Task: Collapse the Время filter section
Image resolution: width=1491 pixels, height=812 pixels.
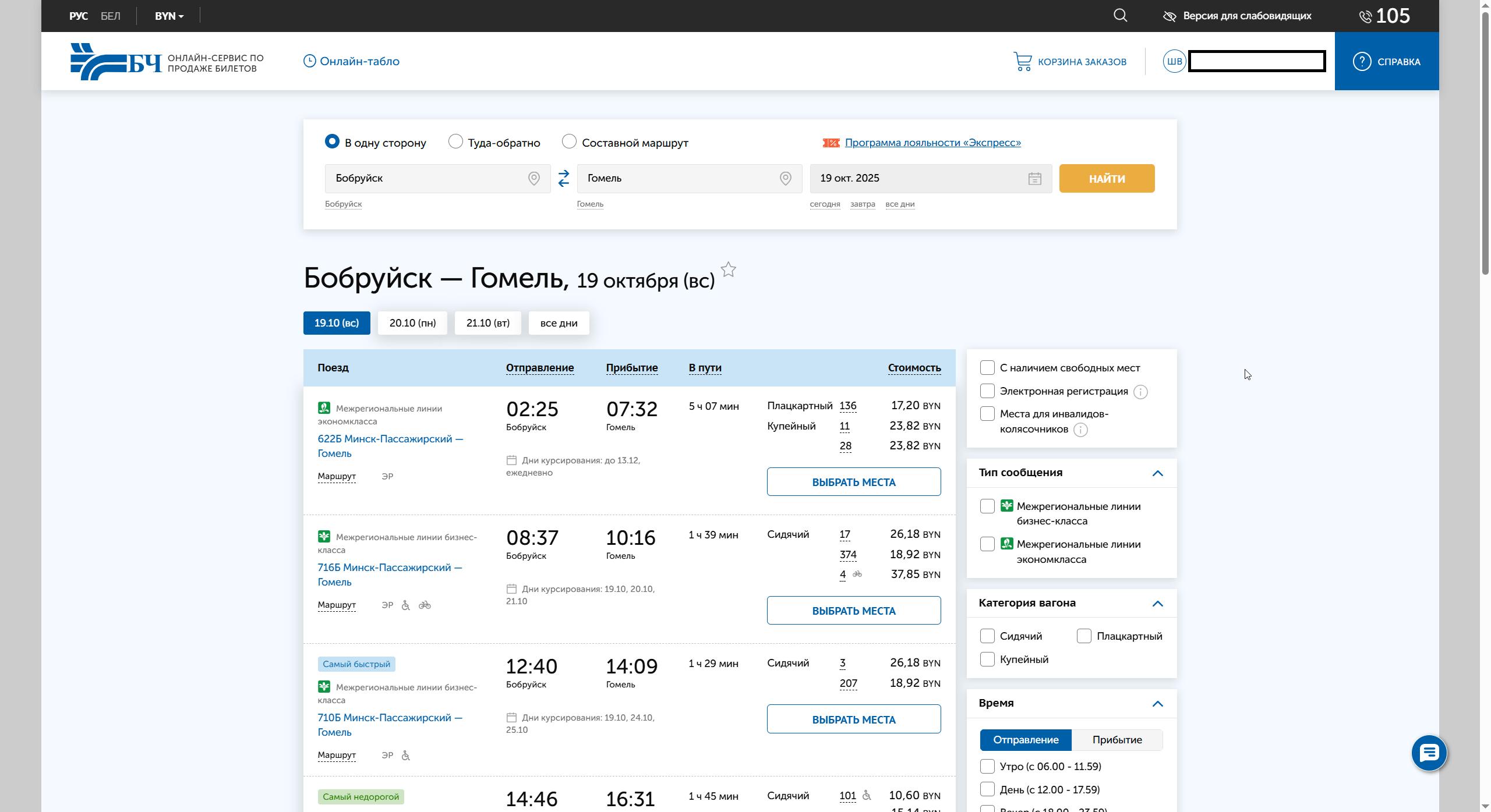Action: click(x=1157, y=704)
